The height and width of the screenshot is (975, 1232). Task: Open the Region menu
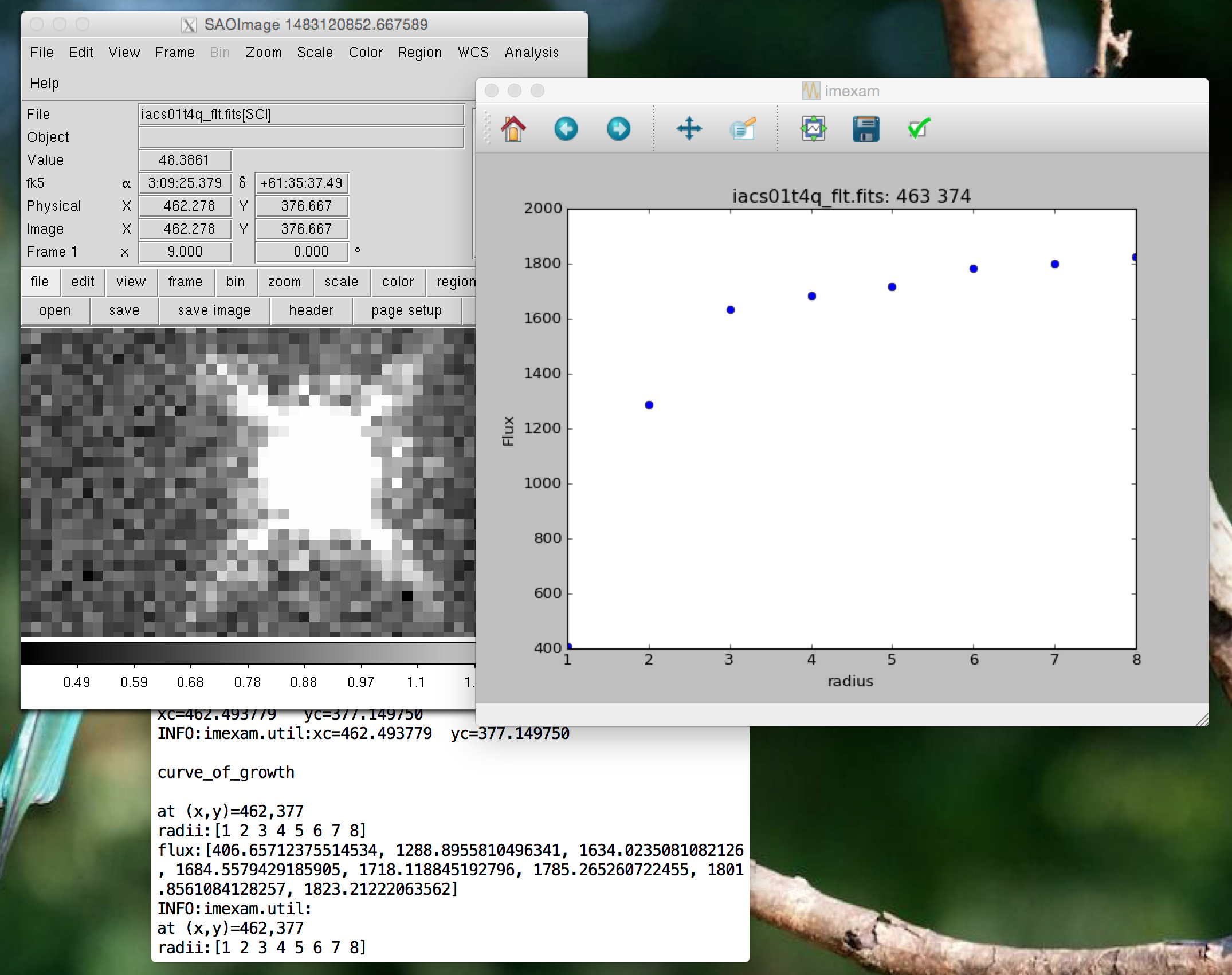tap(419, 53)
